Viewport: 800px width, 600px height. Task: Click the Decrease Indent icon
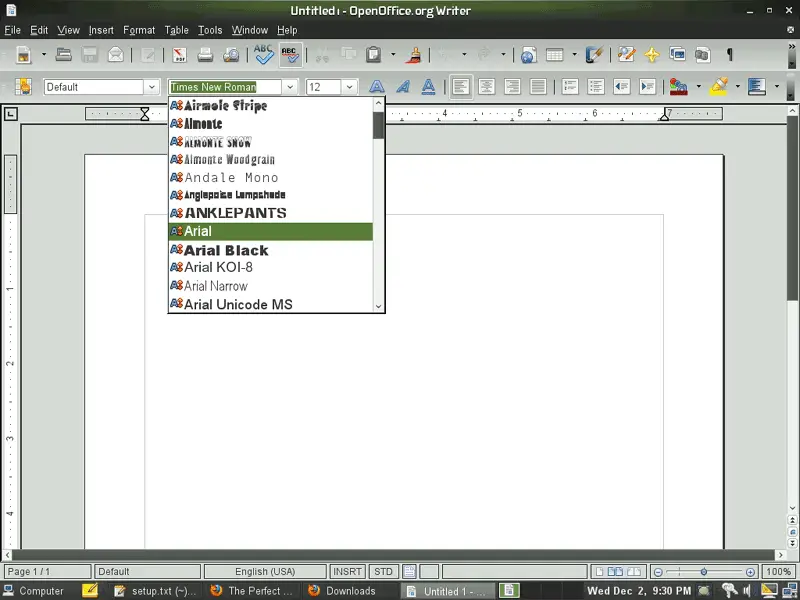[621, 87]
